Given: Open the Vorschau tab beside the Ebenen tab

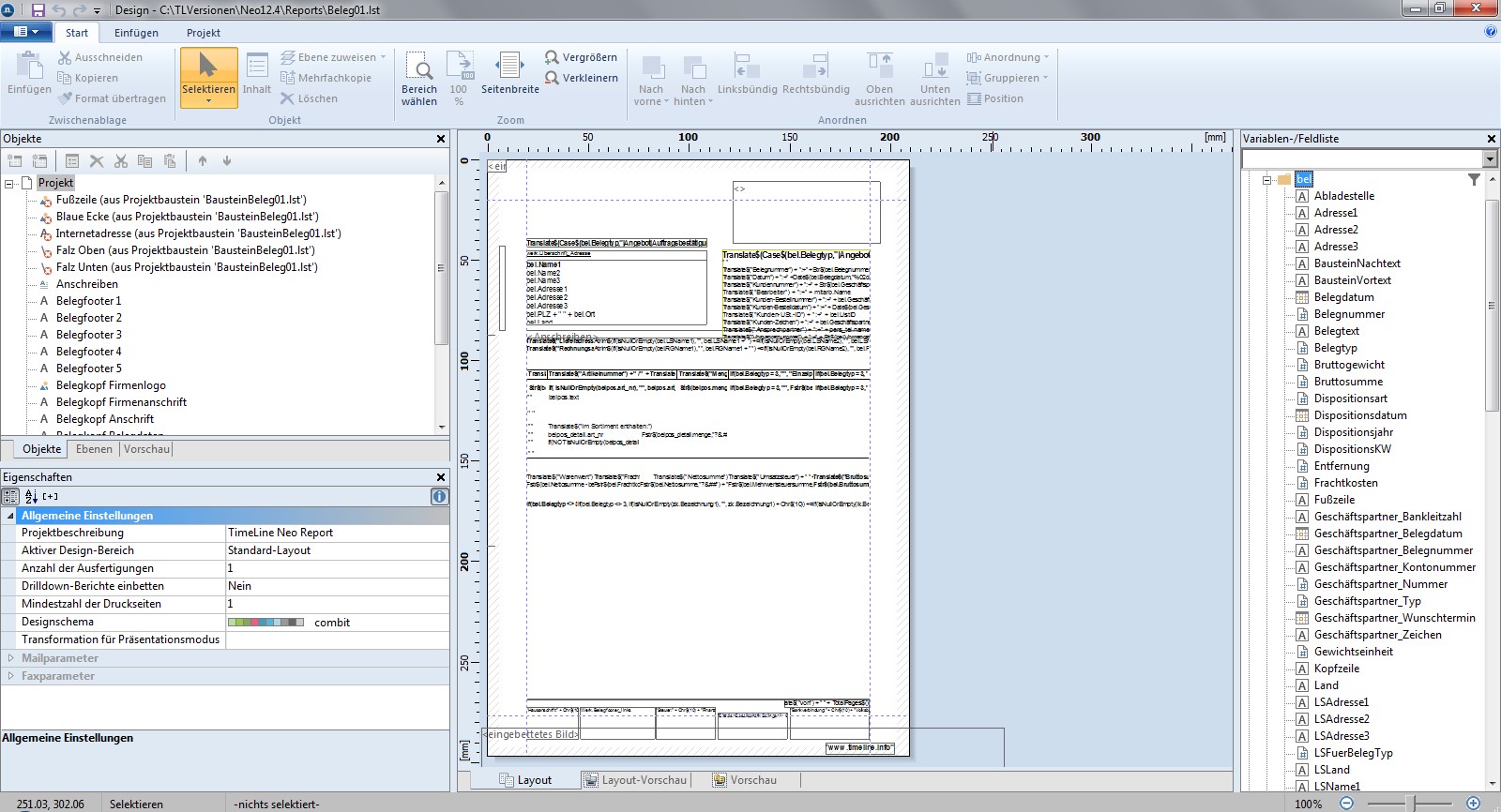Looking at the screenshot, I should [146, 449].
